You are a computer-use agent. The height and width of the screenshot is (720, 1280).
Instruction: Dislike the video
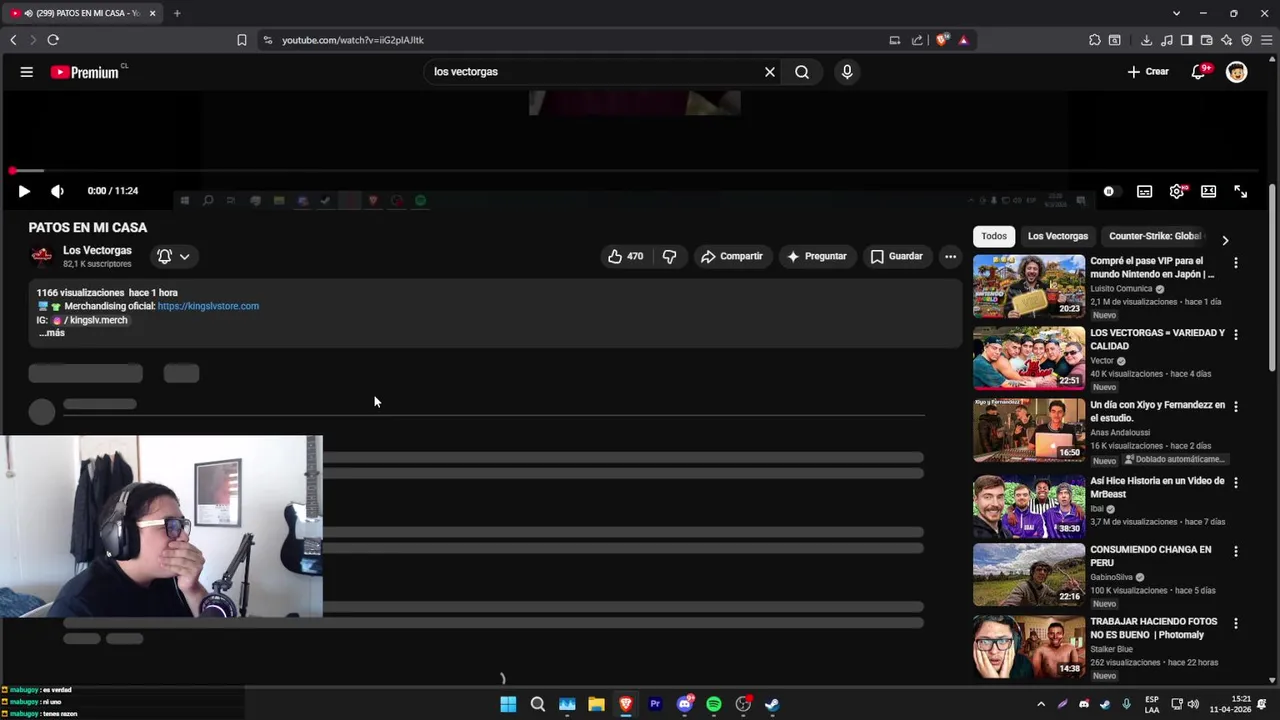tap(669, 257)
